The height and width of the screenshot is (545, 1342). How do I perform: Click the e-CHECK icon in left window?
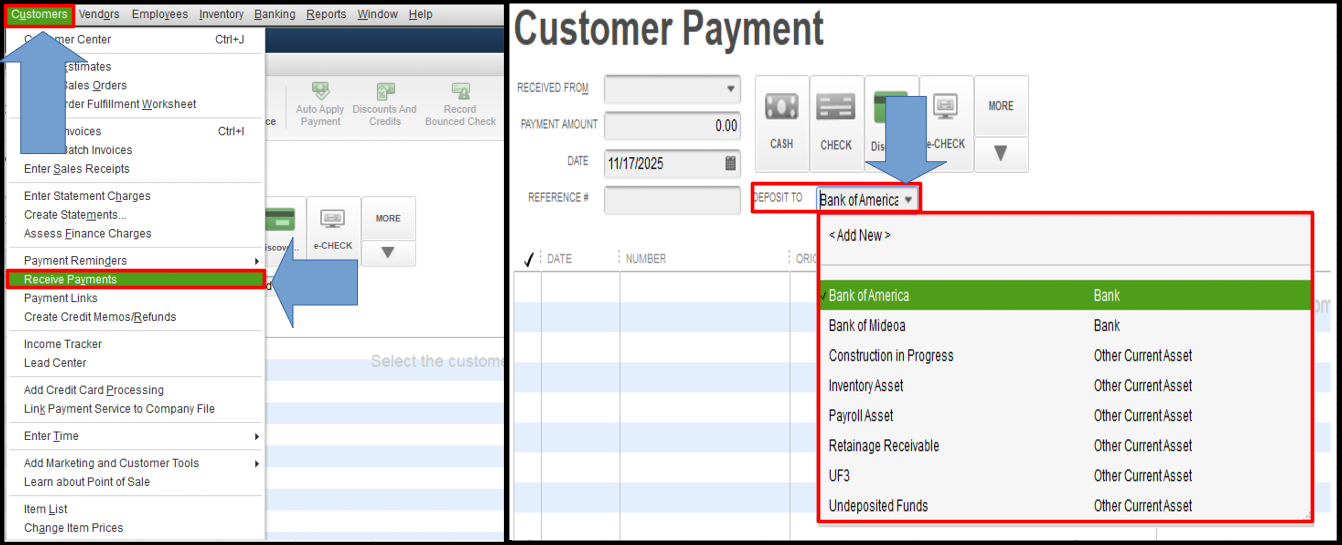pos(334,231)
